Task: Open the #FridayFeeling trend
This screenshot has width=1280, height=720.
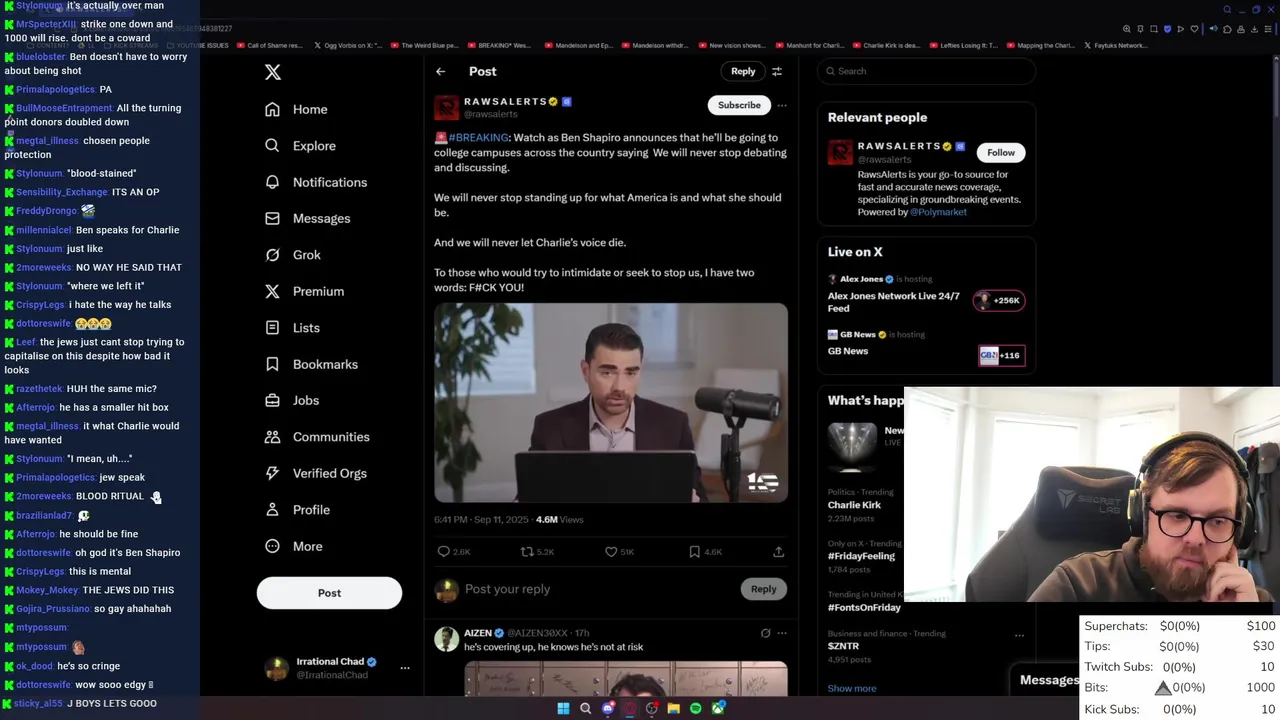Action: point(861,556)
